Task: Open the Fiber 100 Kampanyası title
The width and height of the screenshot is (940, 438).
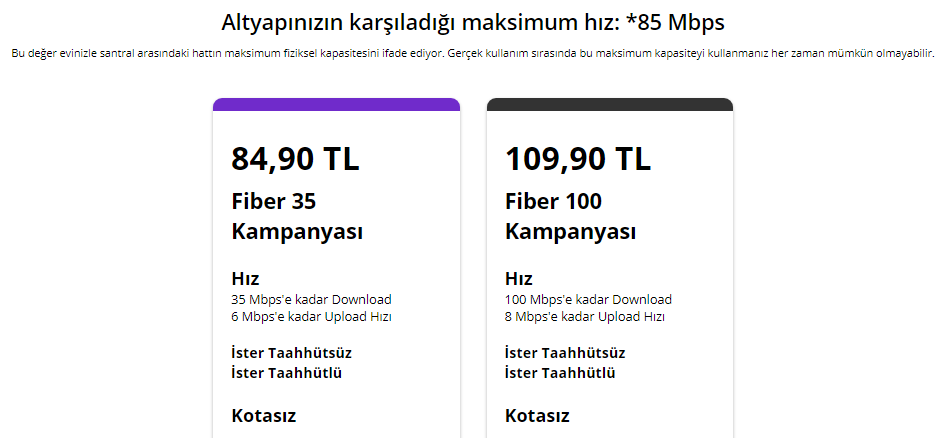Action: 570,217
